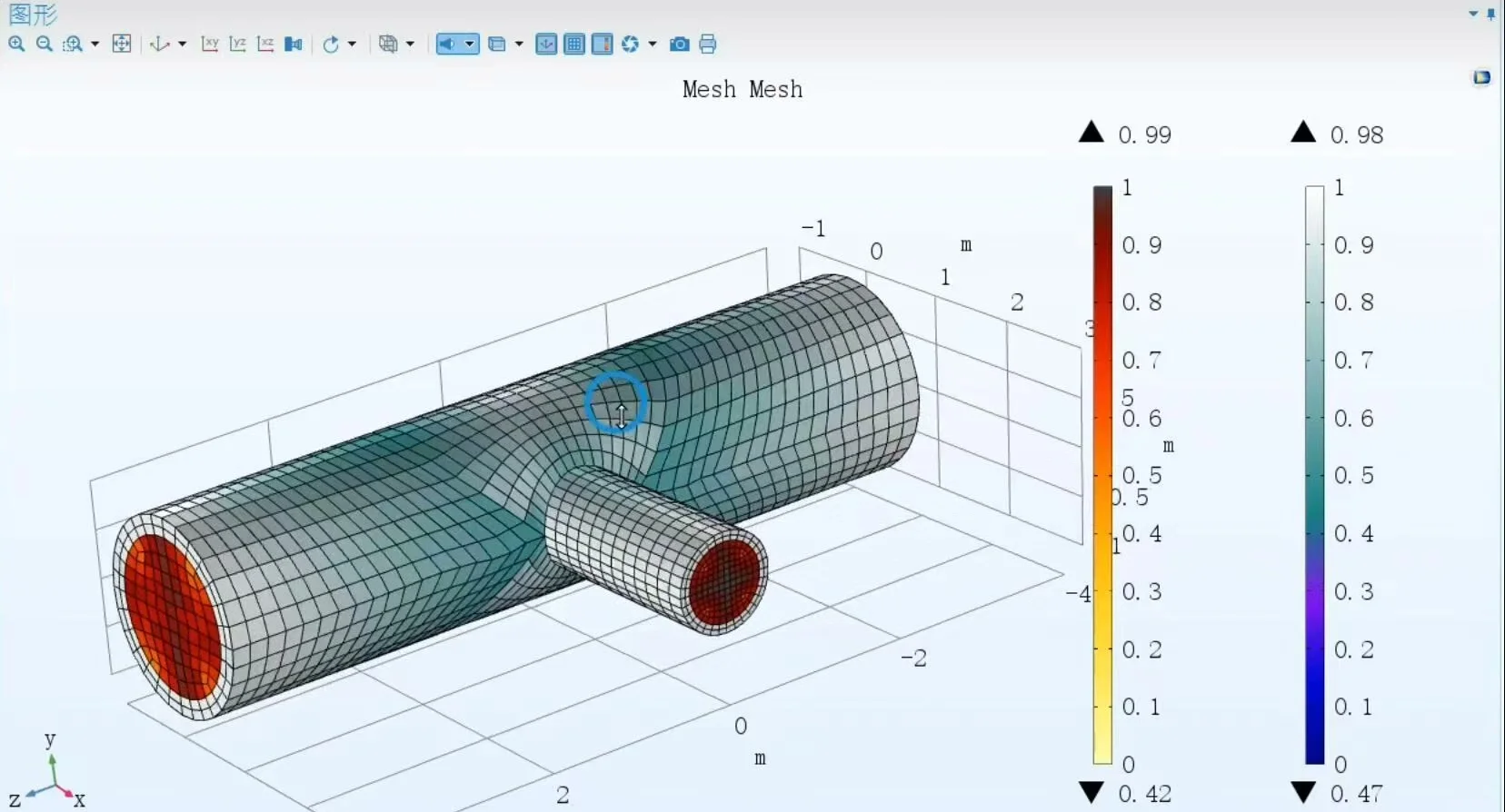1505x812 pixels.
Task: Click the 图形 panel title tab
Action: pos(33,14)
